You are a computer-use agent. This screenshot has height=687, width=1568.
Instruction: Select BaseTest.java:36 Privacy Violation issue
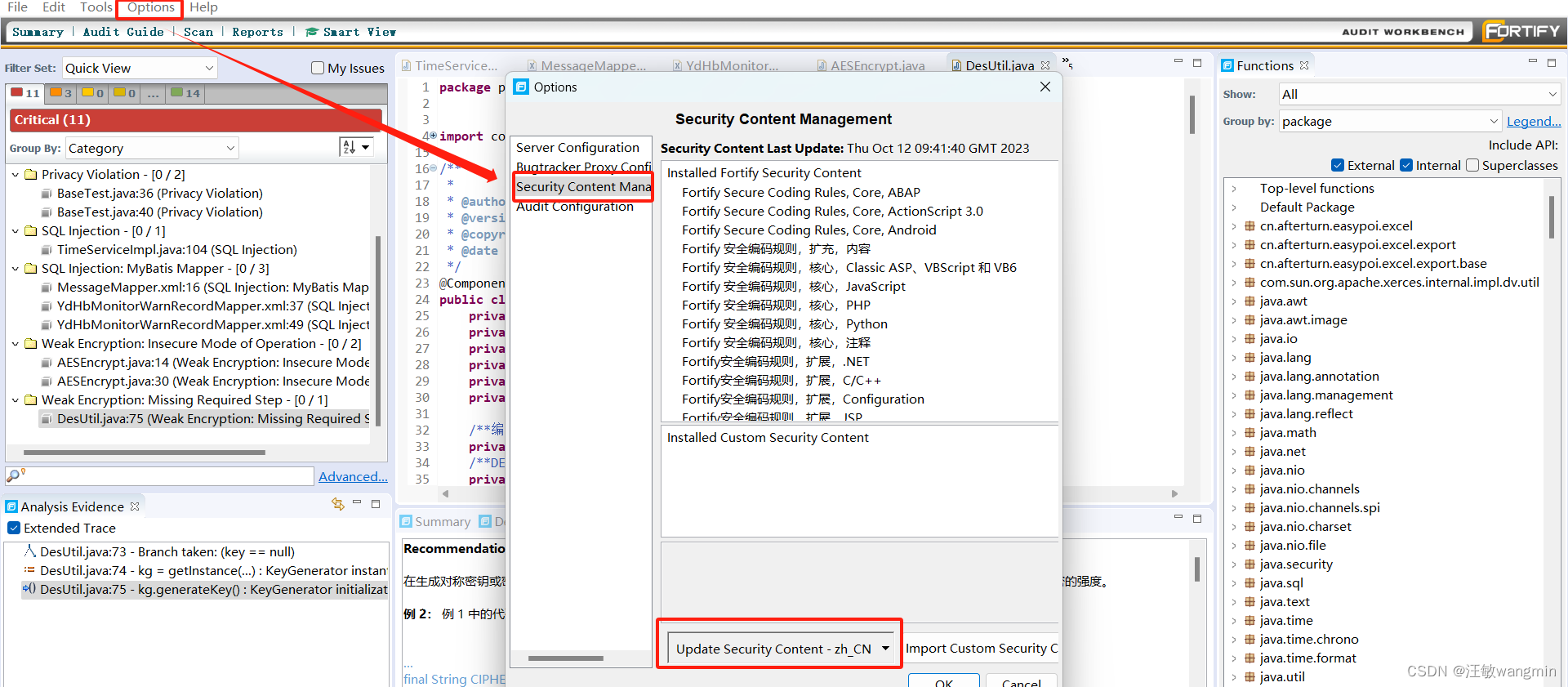point(152,193)
